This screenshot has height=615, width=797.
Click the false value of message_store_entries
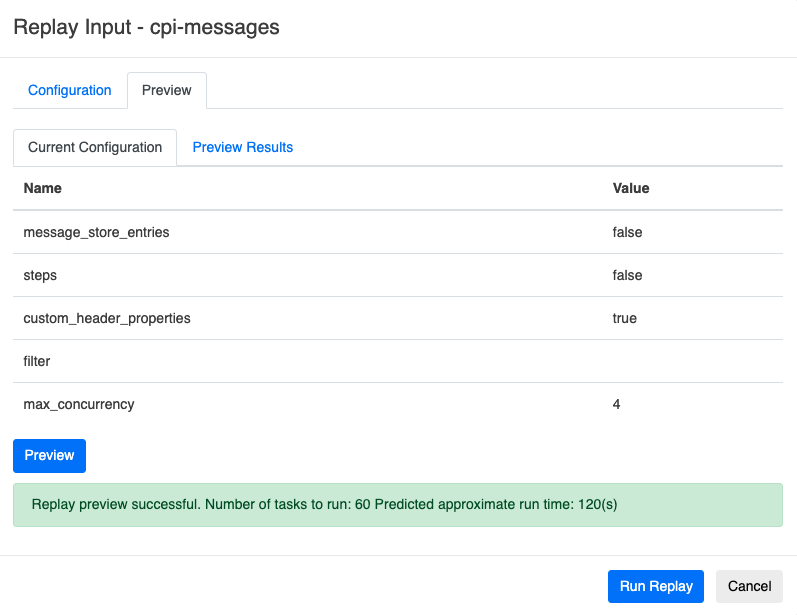(627, 232)
